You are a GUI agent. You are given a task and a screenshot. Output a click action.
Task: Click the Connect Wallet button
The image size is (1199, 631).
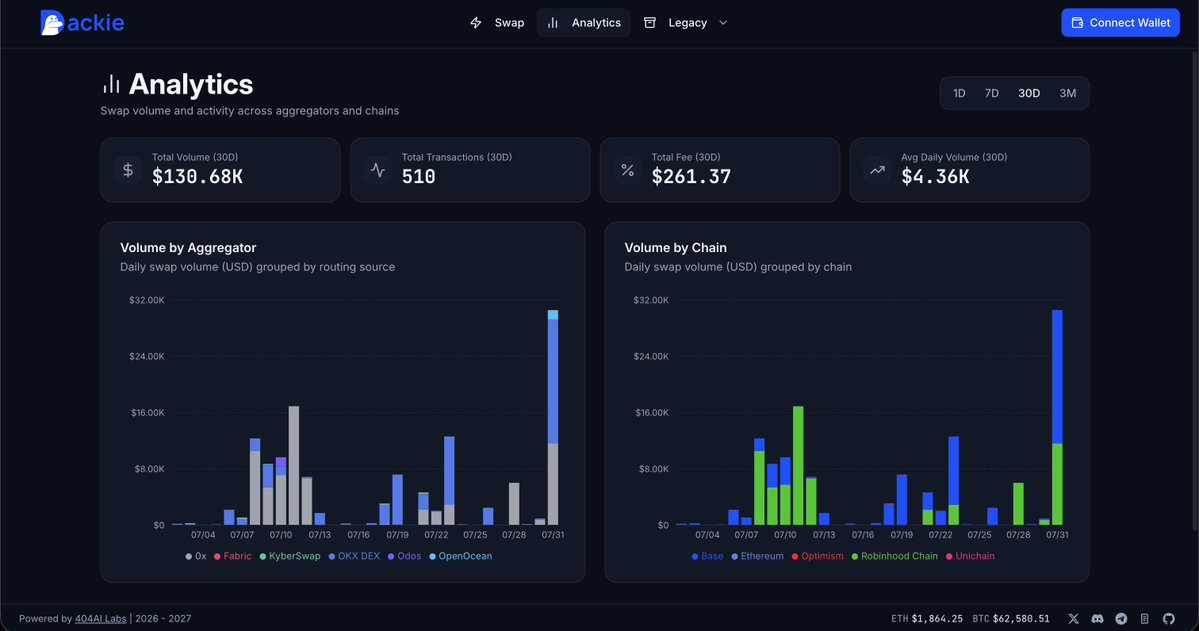coord(1120,23)
